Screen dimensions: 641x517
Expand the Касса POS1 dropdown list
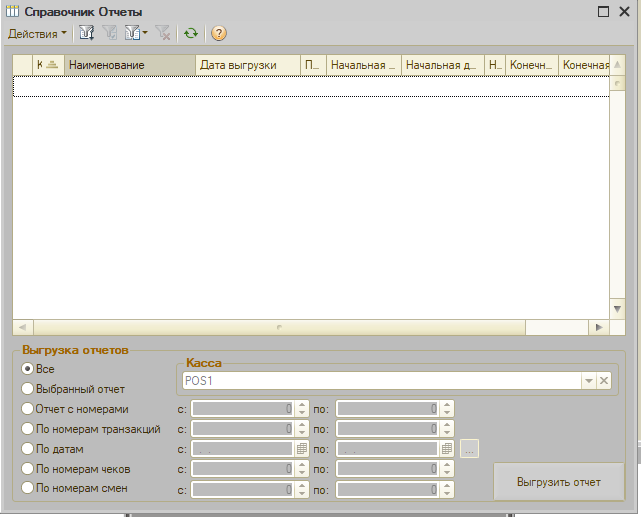click(589, 381)
